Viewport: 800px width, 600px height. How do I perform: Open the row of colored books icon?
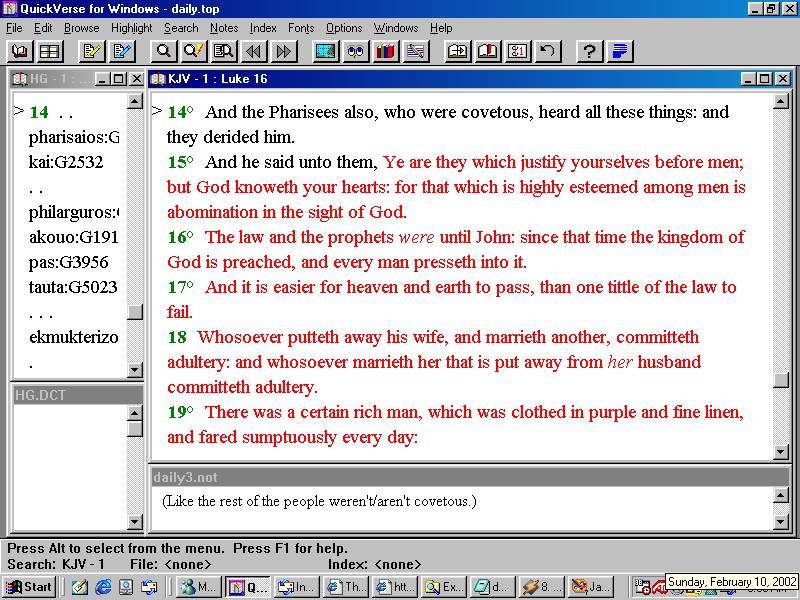click(x=386, y=51)
